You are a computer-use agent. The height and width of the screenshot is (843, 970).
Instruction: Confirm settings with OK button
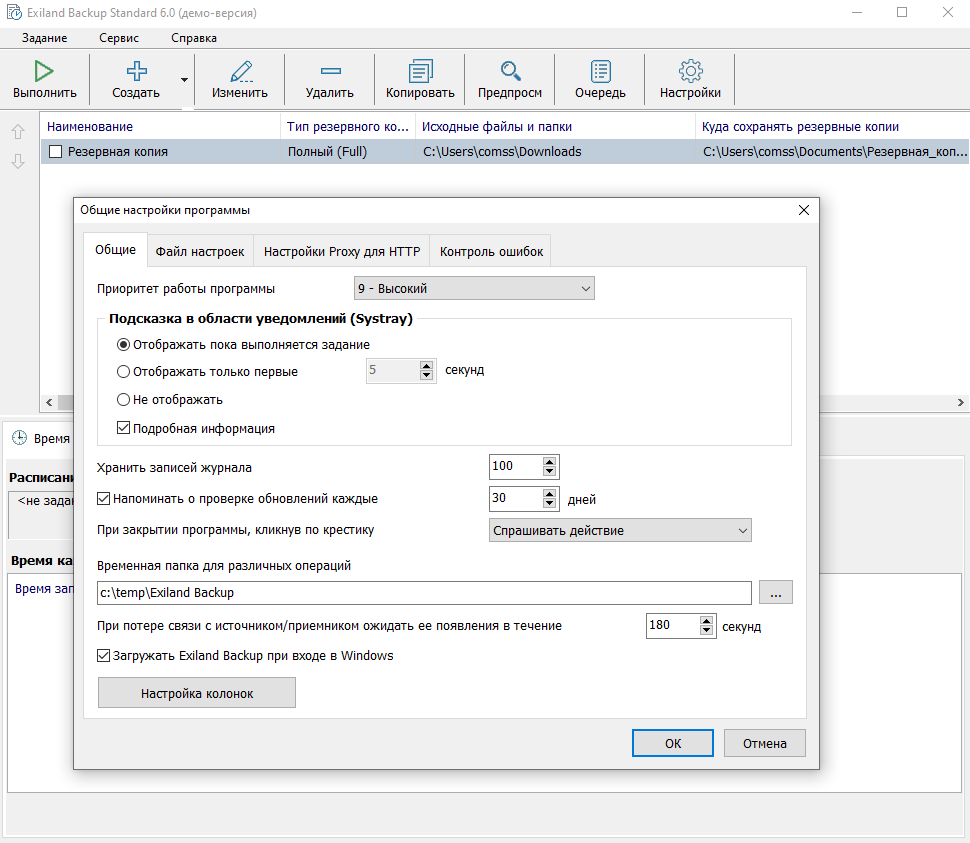672,743
